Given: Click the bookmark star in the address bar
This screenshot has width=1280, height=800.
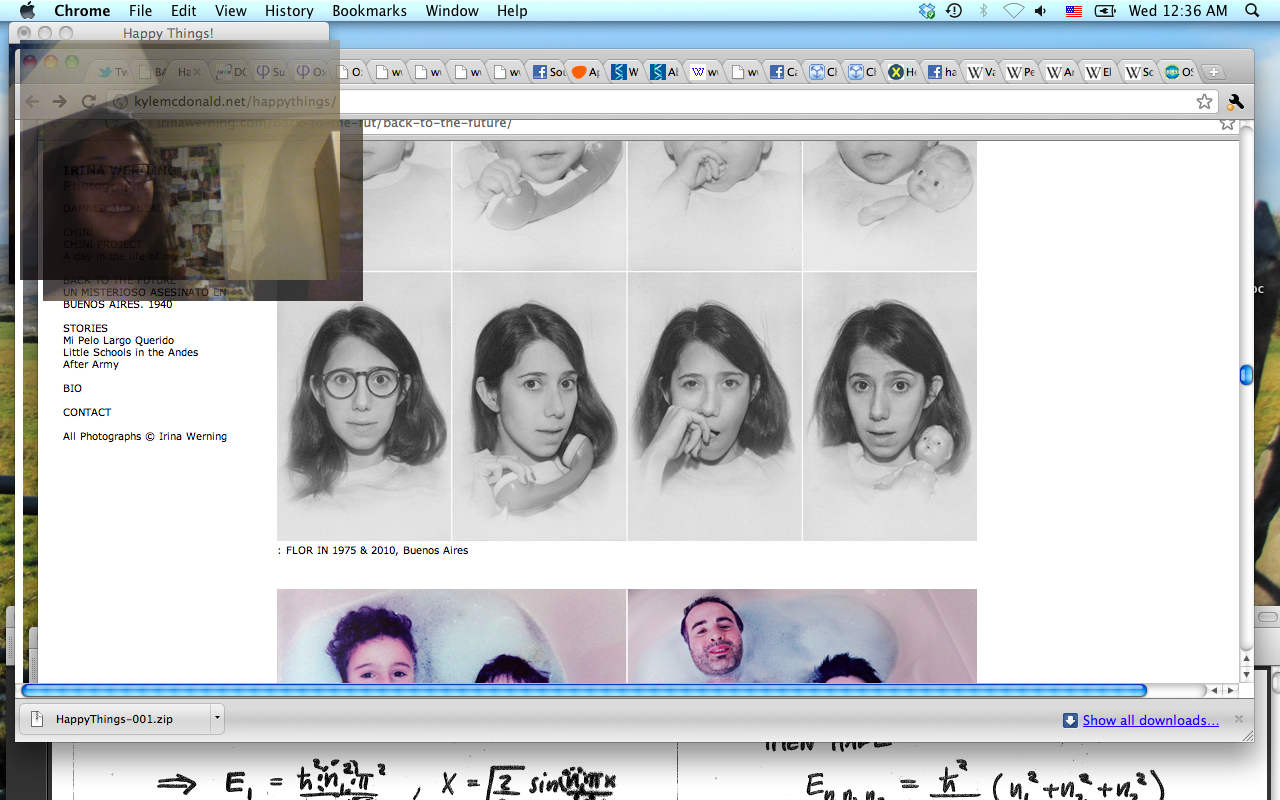Looking at the screenshot, I should tap(1204, 101).
